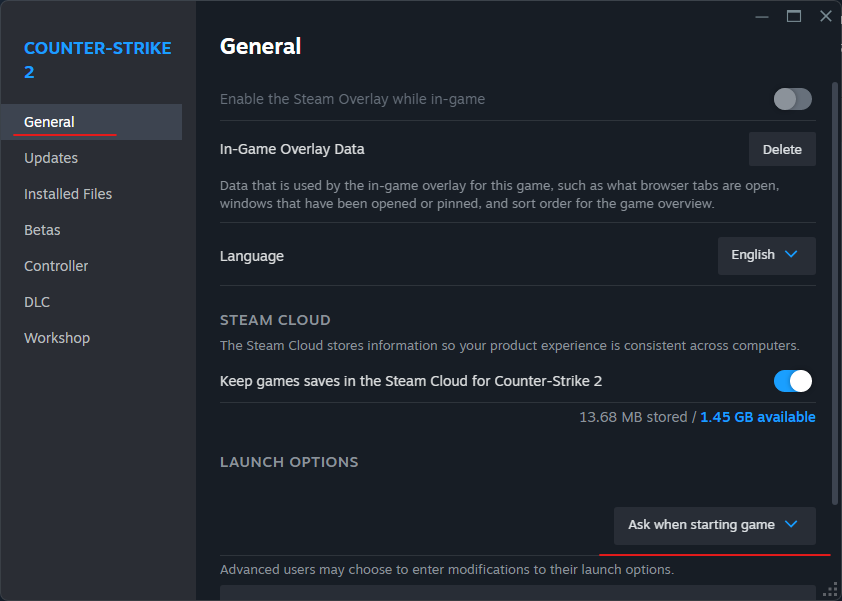Image resolution: width=842 pixels, height=601 pixels.
Task: Go to the Betas section
Action: point(42,230)
